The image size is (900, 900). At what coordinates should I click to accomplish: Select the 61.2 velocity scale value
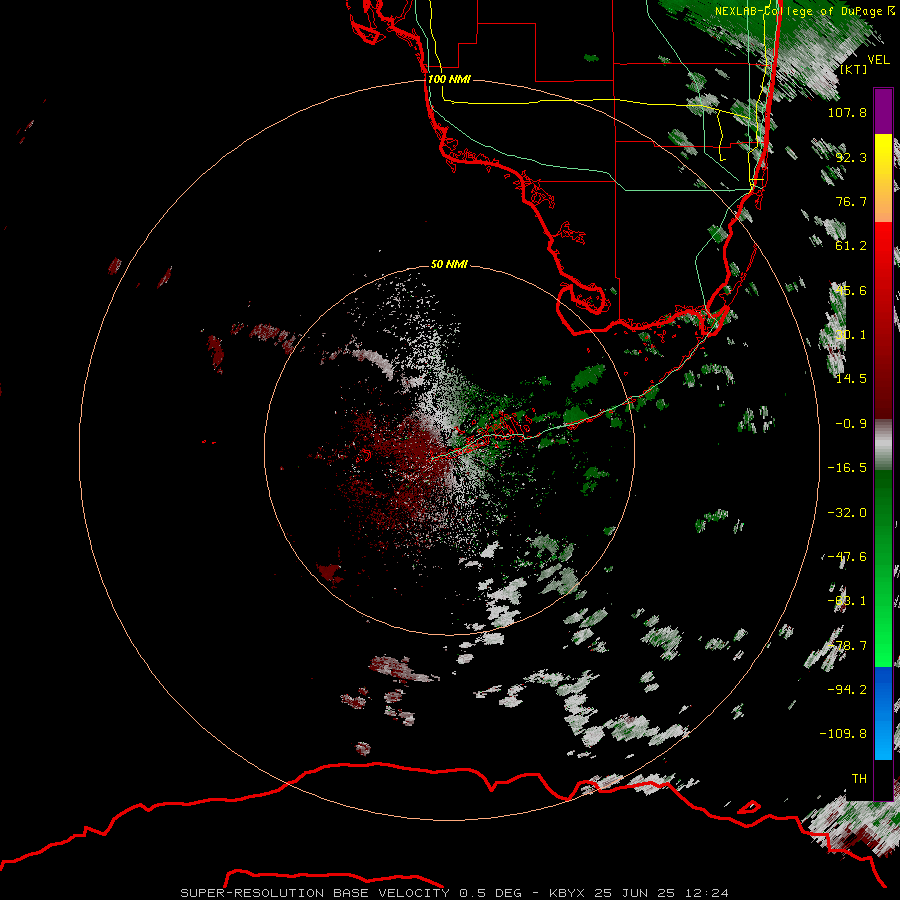click(851, 246)
